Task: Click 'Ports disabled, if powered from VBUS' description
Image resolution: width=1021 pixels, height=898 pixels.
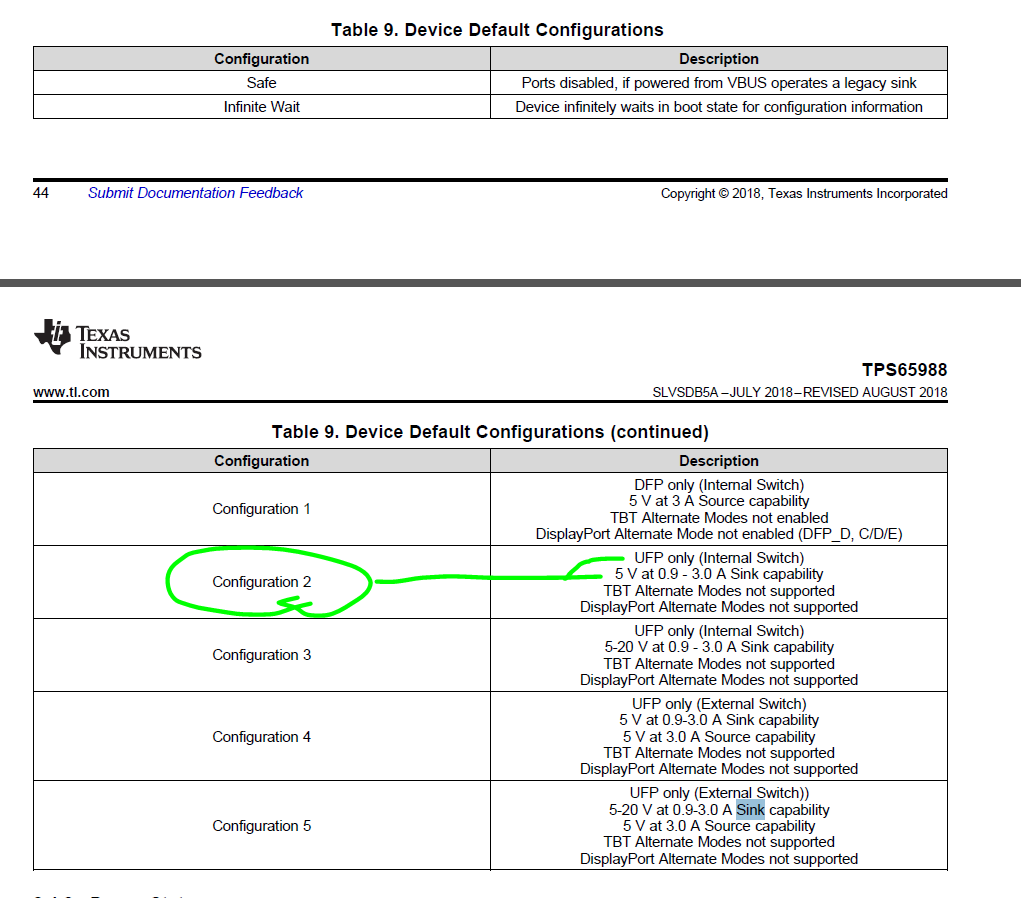Action: [719, 83]
